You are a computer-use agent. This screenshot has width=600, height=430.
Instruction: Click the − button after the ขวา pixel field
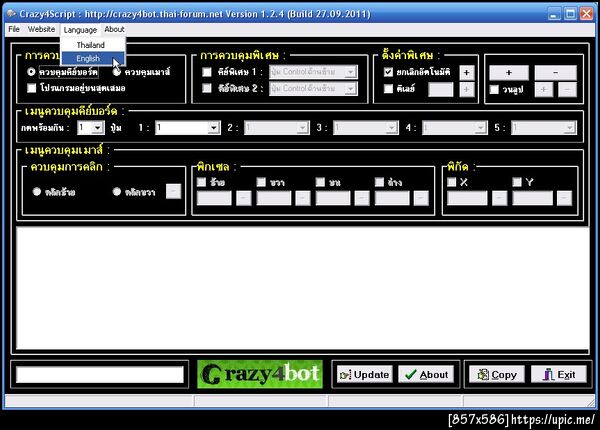coord(303,198)
